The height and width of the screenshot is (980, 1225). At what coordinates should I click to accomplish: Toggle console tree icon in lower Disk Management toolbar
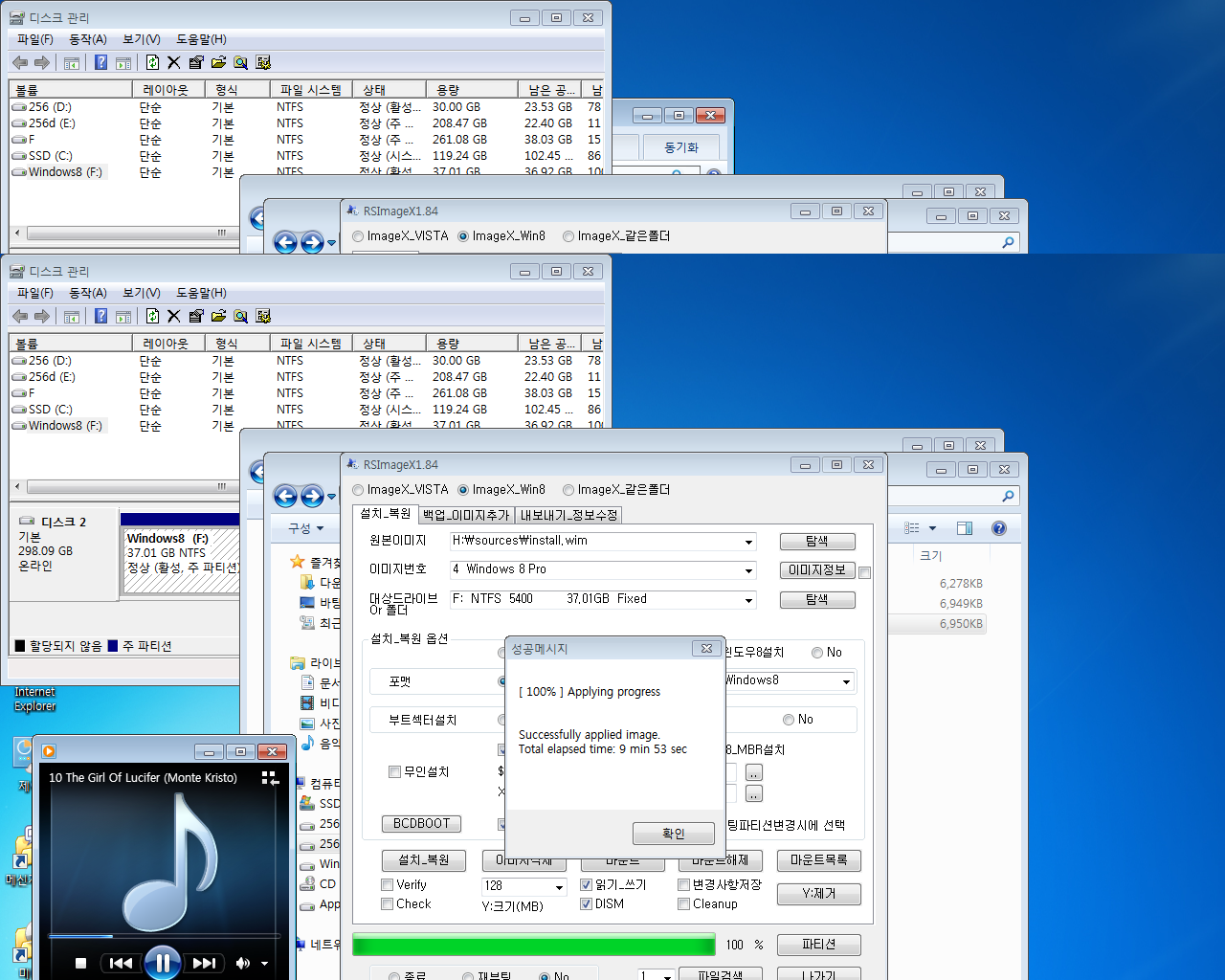tap(72, 316)
